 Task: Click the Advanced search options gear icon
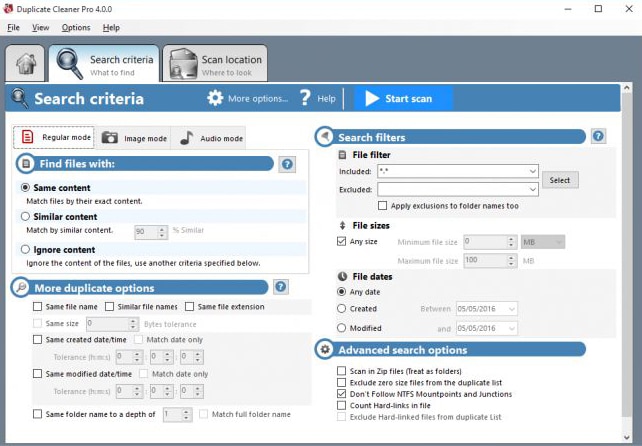tap(325, 349)
